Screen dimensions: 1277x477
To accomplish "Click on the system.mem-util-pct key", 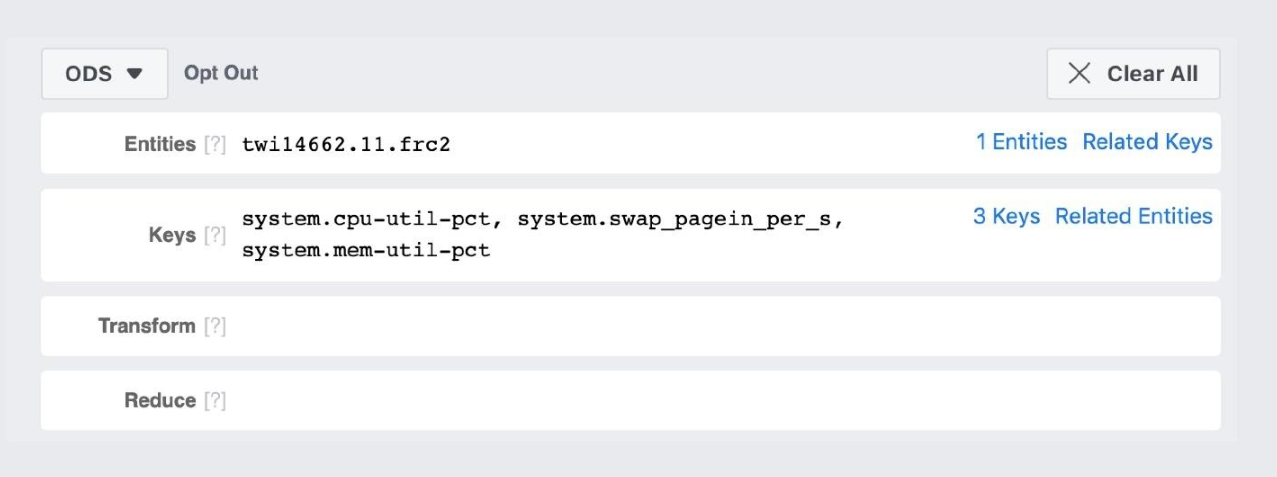I will click(x=366, y=250).
